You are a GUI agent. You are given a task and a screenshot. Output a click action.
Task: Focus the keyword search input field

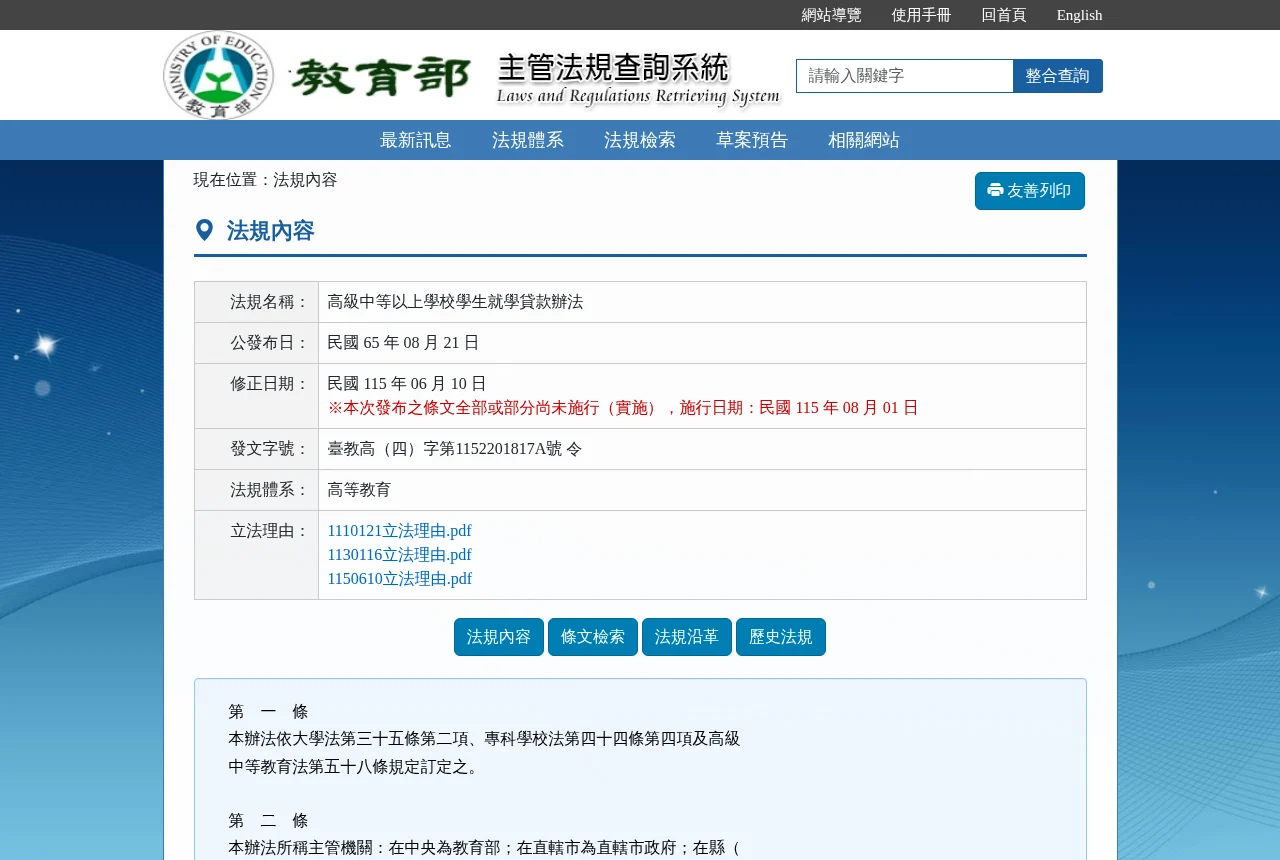[x=905, y=76]
